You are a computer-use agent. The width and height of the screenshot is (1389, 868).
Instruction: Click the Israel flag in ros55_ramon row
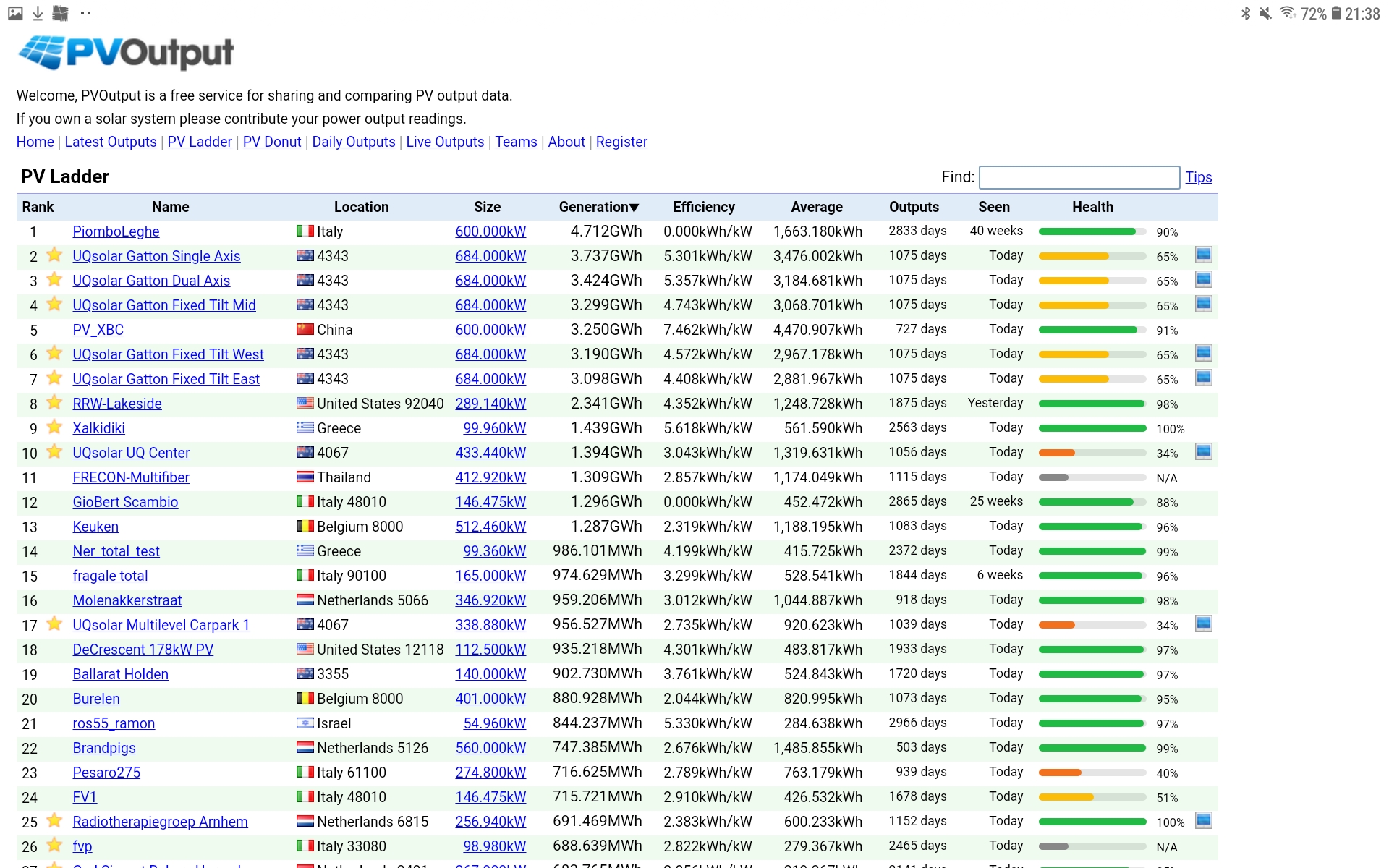coord(305,723)
